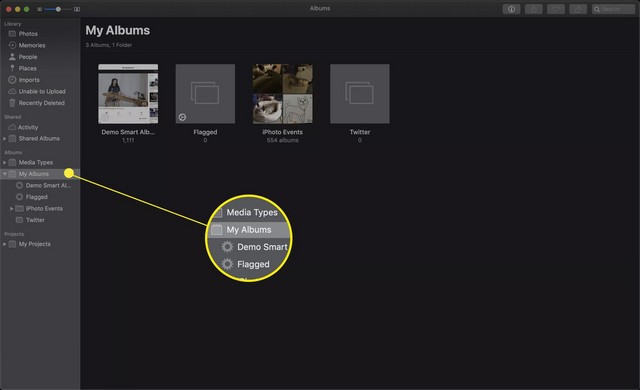This screenshot has width=640, height=390.
Task: Click the '3 Albums, 1 Folder' subtitle
Action: [x=109, y=45]
